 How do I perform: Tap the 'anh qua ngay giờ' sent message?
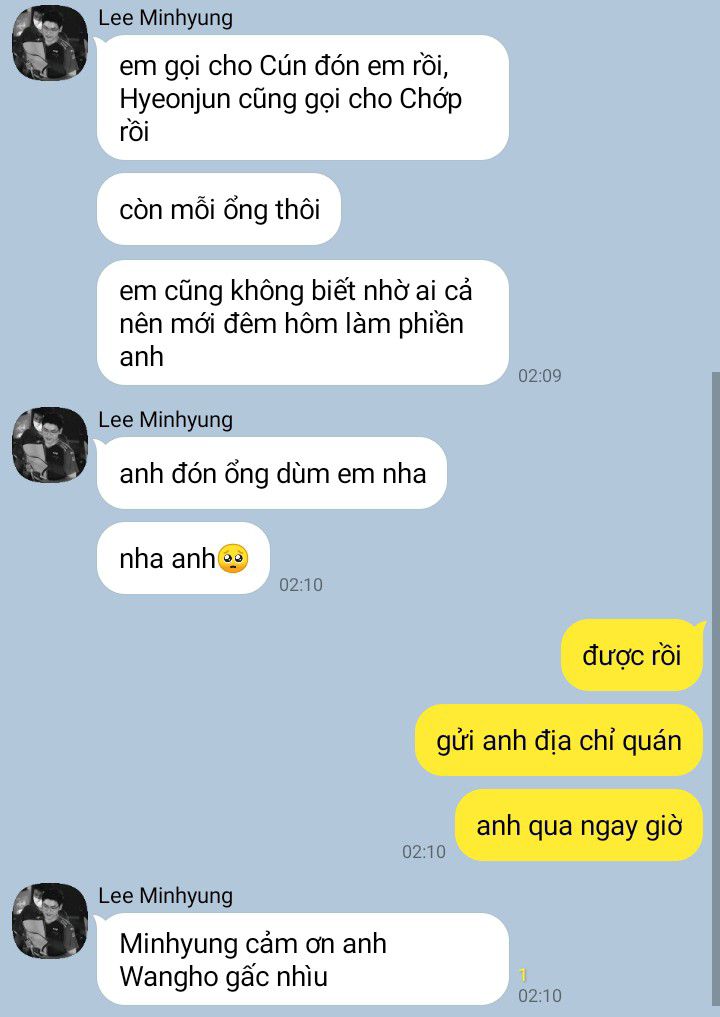579,825
